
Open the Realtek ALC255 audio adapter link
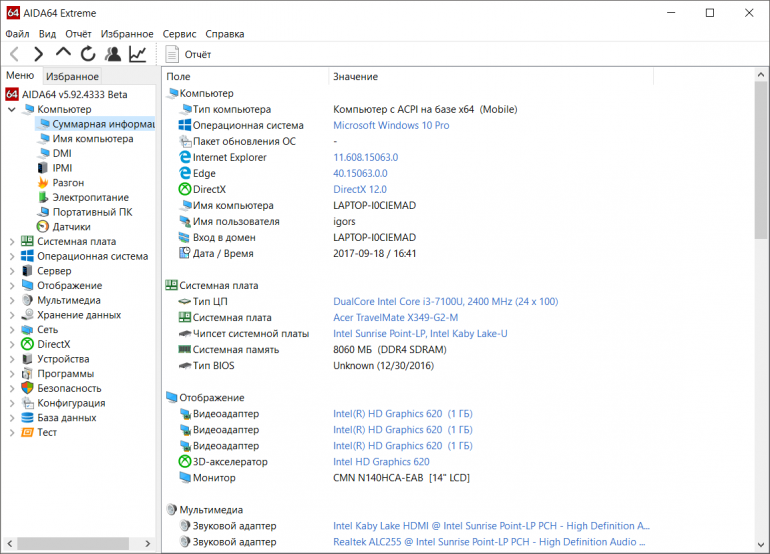tap(489, 542)
